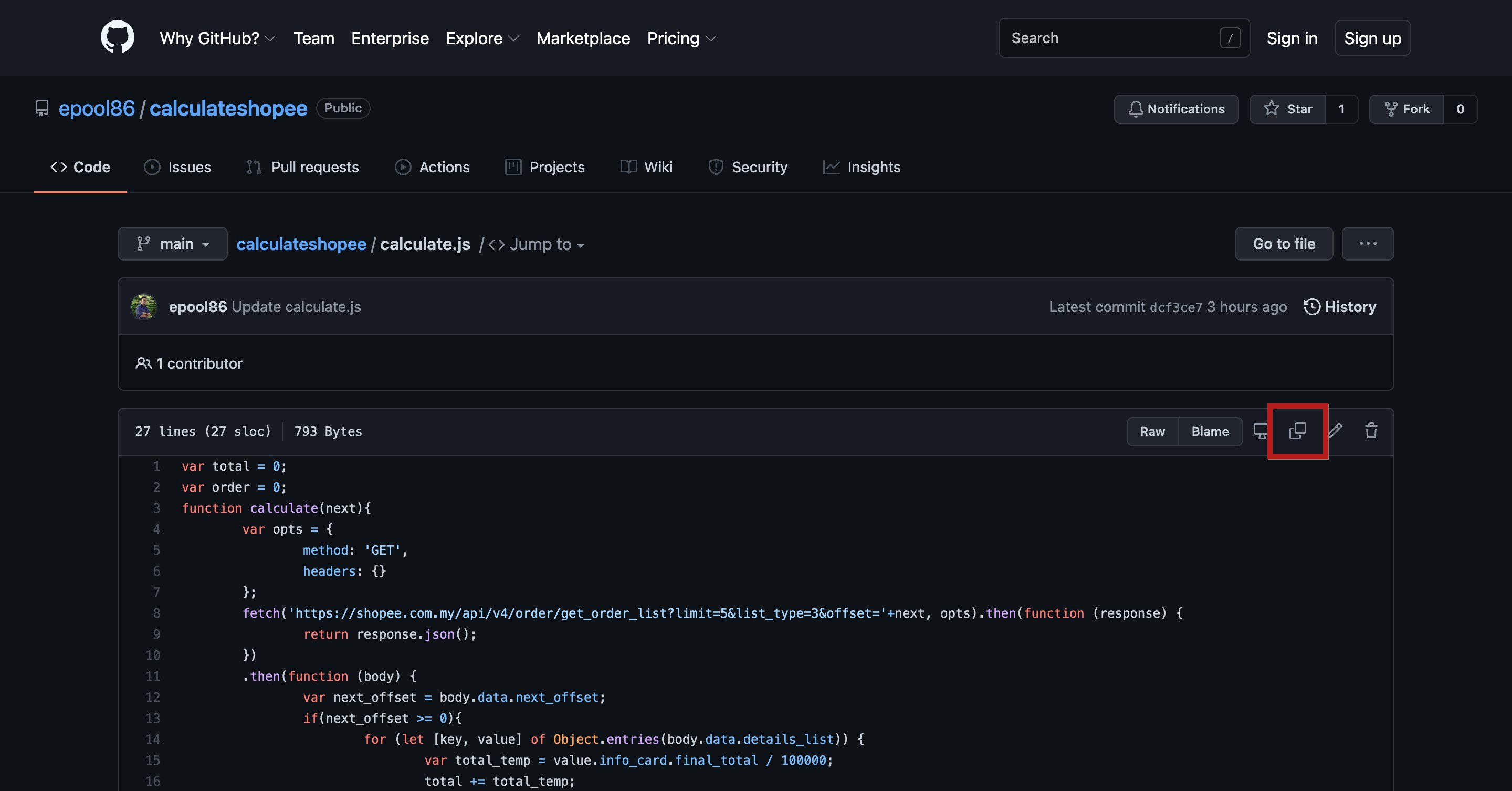1512x791 pixels.
Task: Click the contributors people icon
Action: (143, 363)
